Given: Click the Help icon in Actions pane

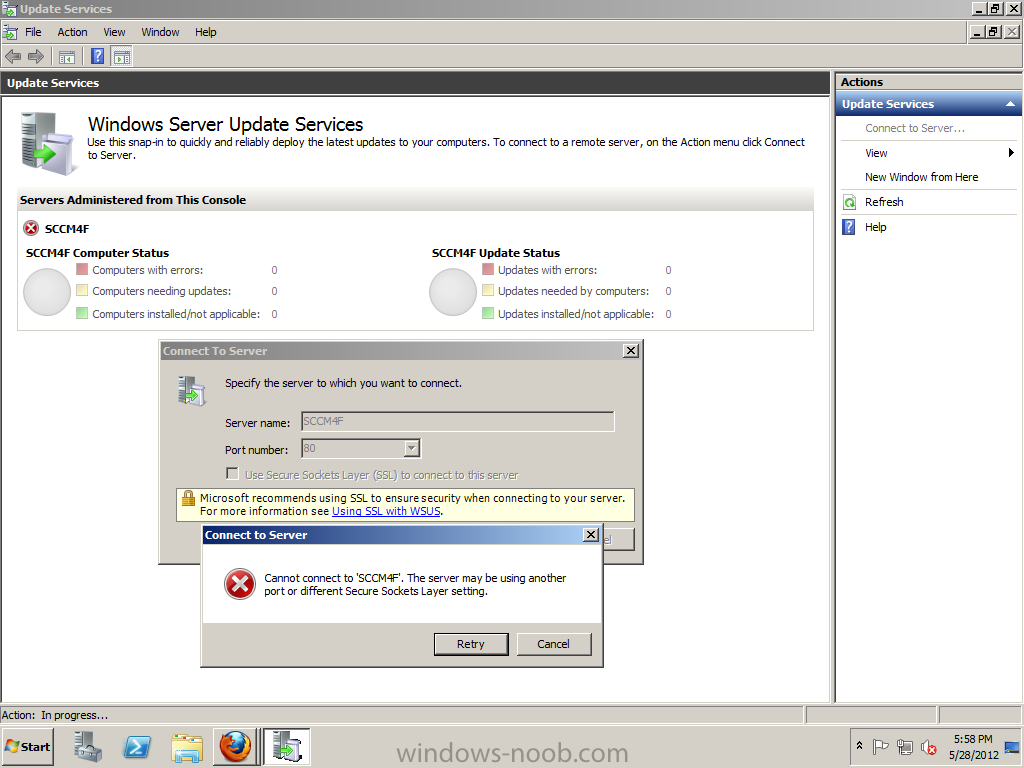Looking at the screenshot, I should coord(849,227).
